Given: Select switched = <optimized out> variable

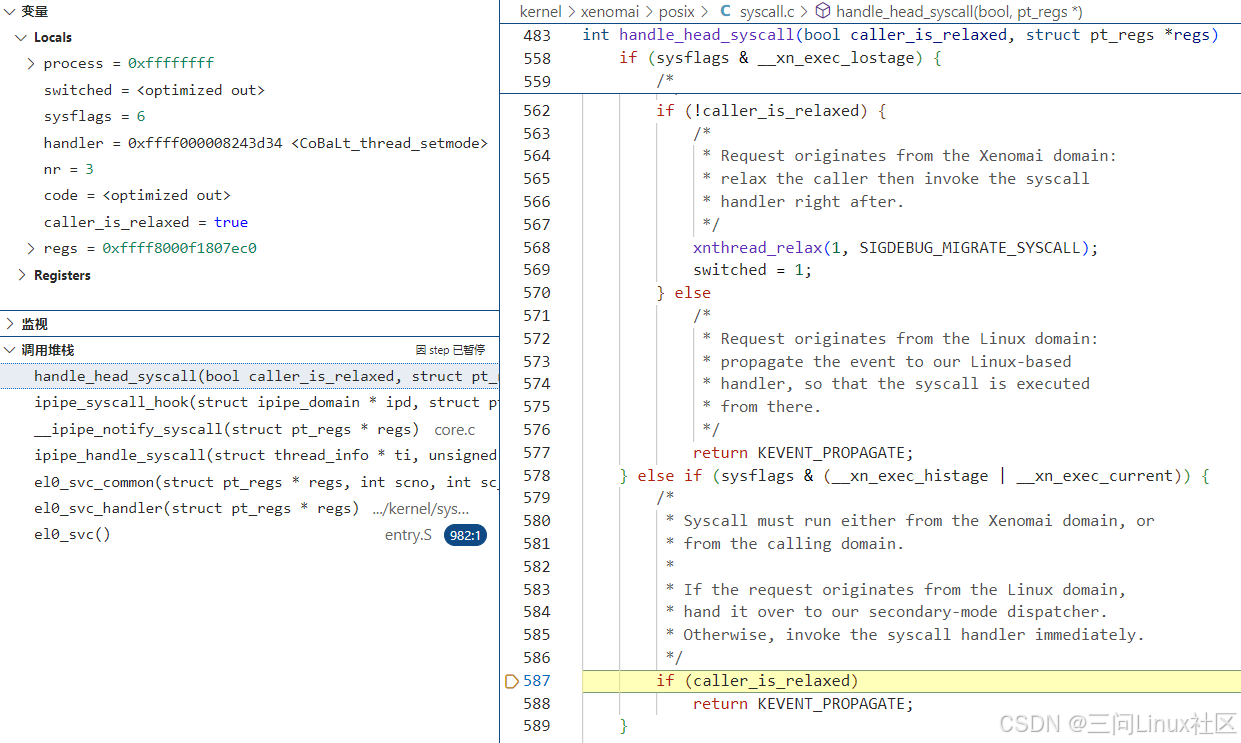Looking at the screenshot, I should coord(154,90).
